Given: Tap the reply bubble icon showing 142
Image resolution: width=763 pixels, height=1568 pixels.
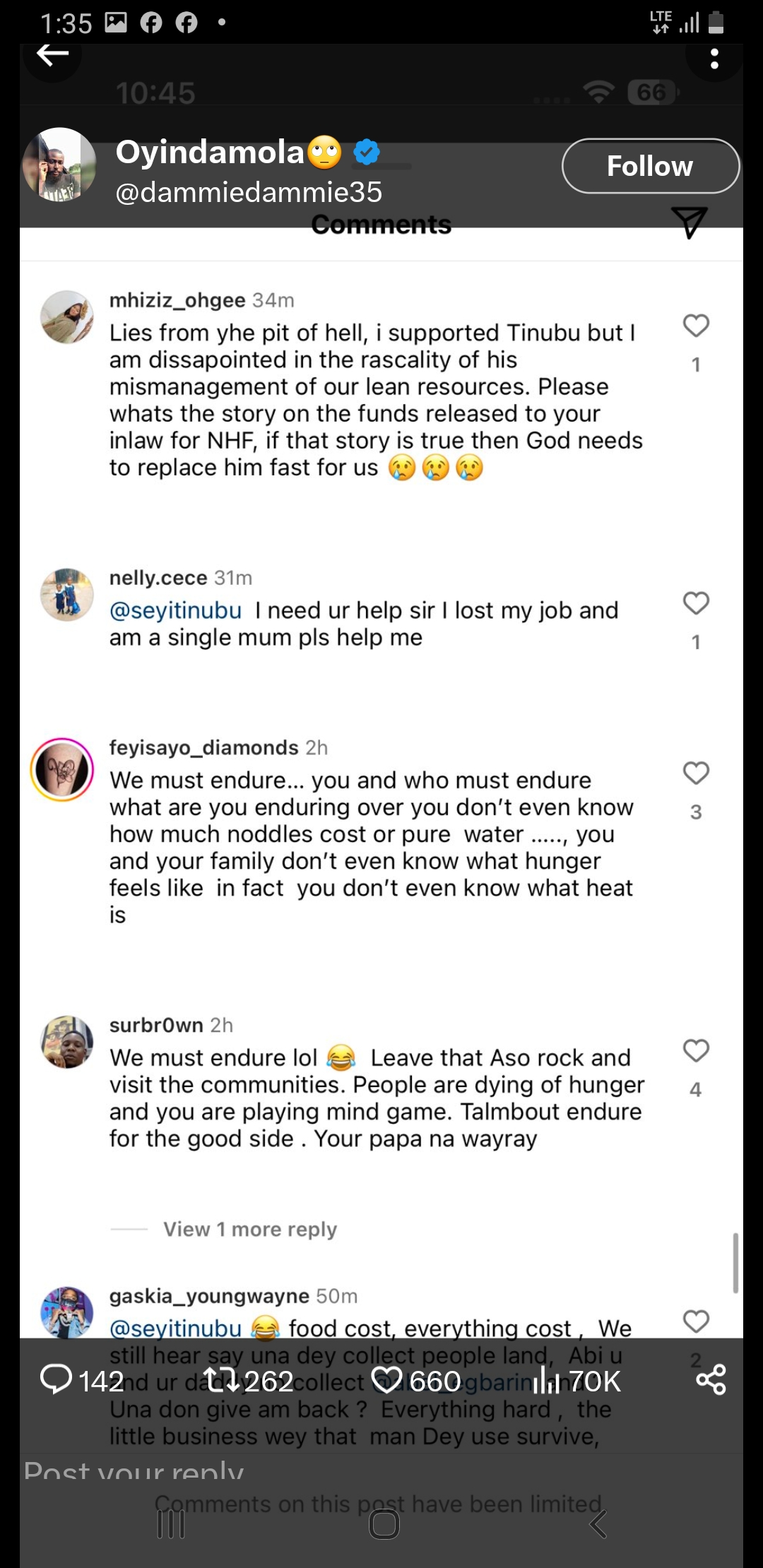Looking at the screenshot, I should tap(57, 1379).
